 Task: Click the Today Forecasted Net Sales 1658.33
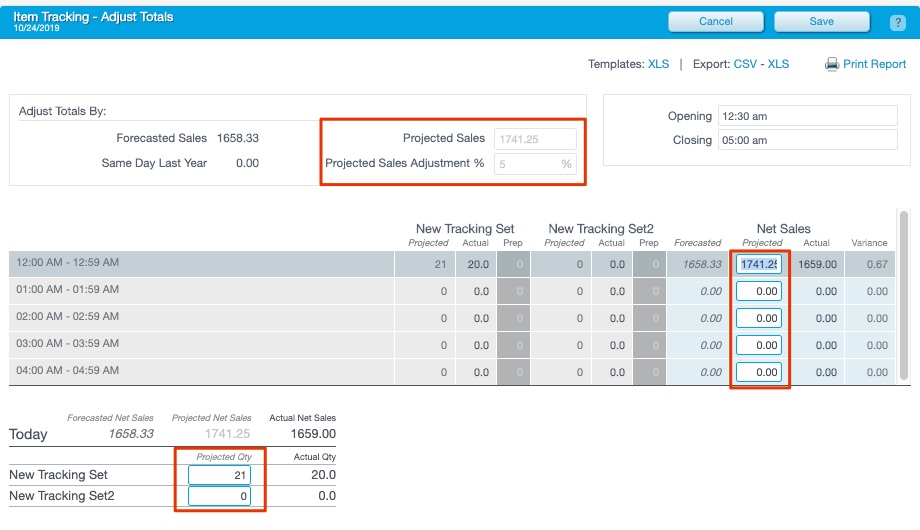pos(131,434)
